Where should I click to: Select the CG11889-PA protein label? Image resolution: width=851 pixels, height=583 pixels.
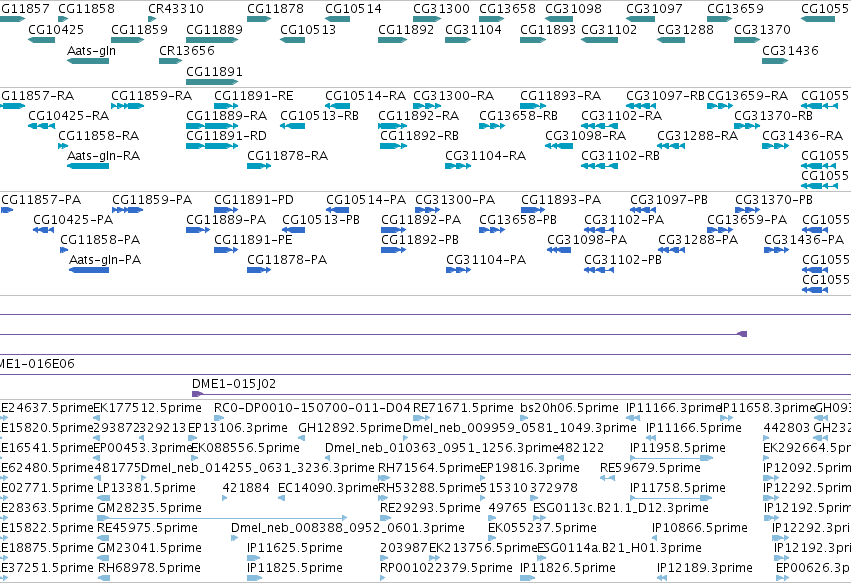pos(226,220)
